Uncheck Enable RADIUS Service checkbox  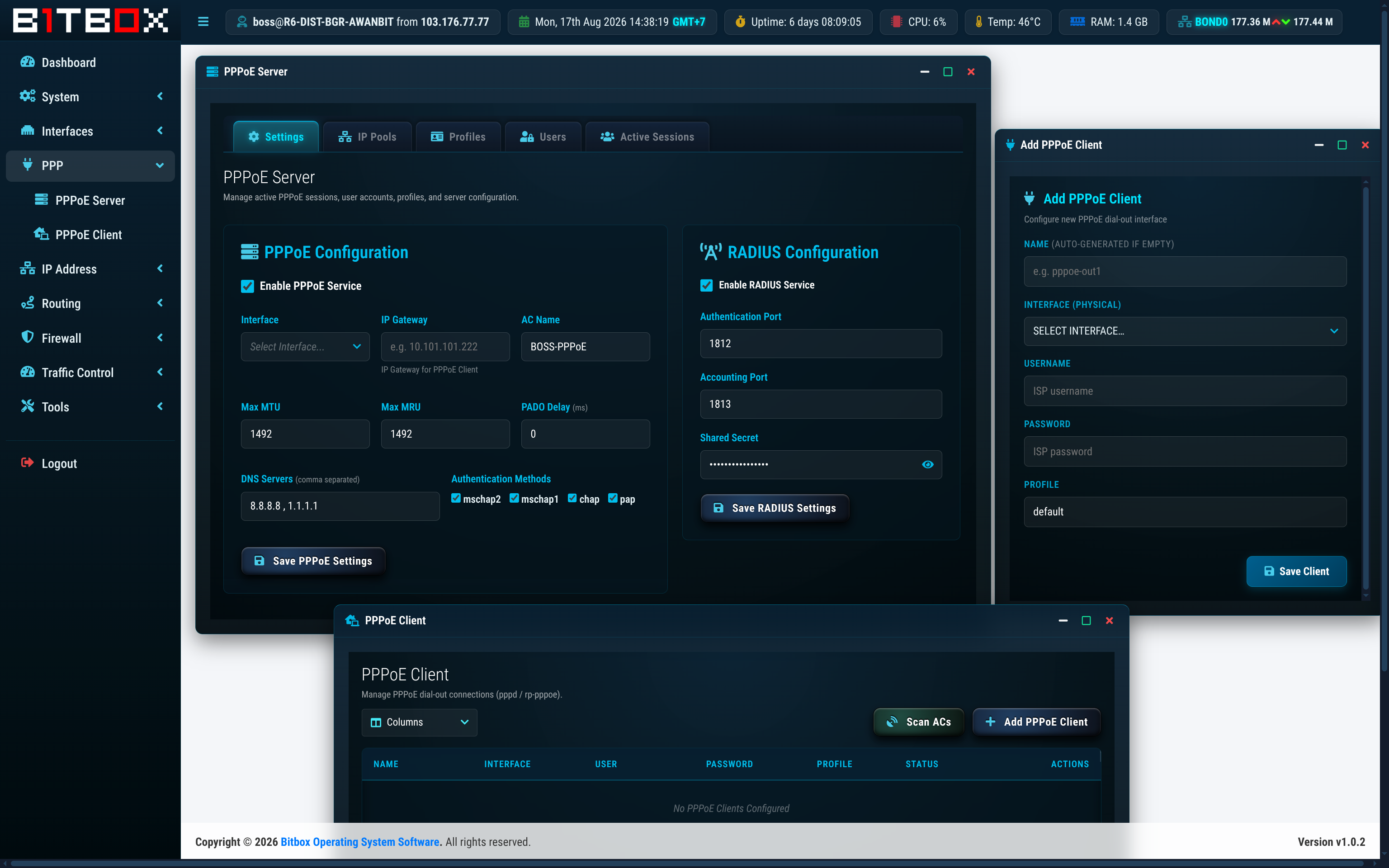tap(707, 285)
